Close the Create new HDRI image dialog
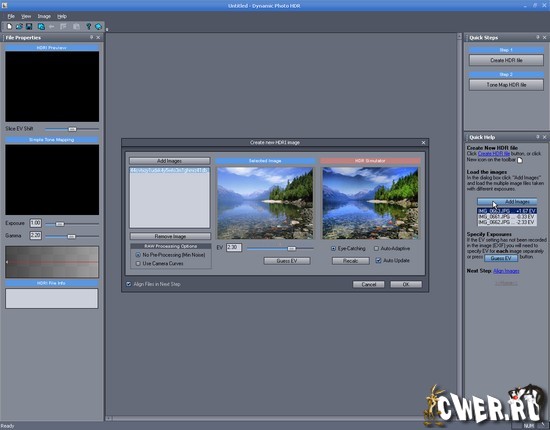This screenshot has height=430, width=550. click(x=423, y=142)
